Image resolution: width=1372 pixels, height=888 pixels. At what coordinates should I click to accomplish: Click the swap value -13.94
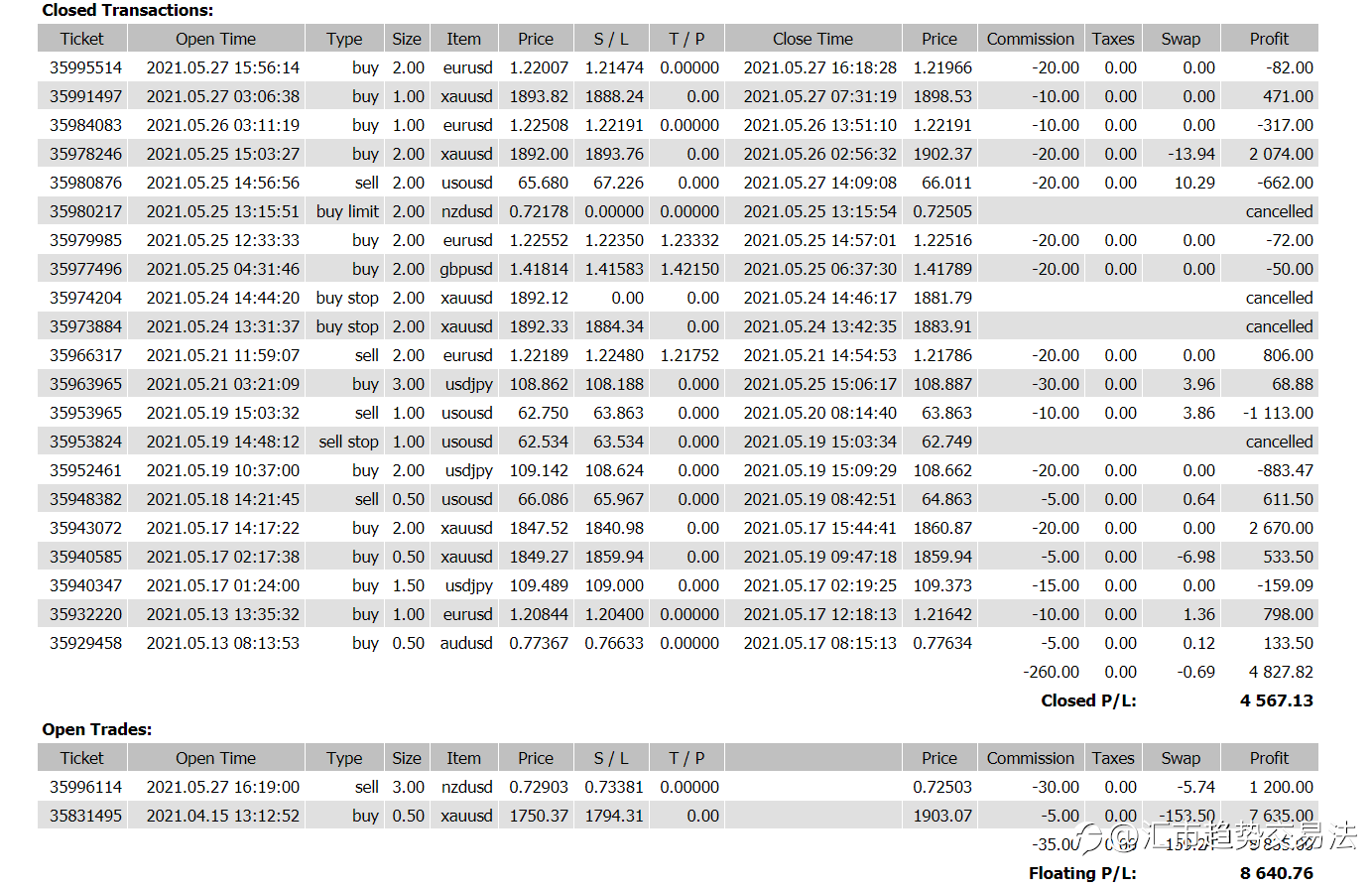pyautogui.click(x=1191, y=154)
